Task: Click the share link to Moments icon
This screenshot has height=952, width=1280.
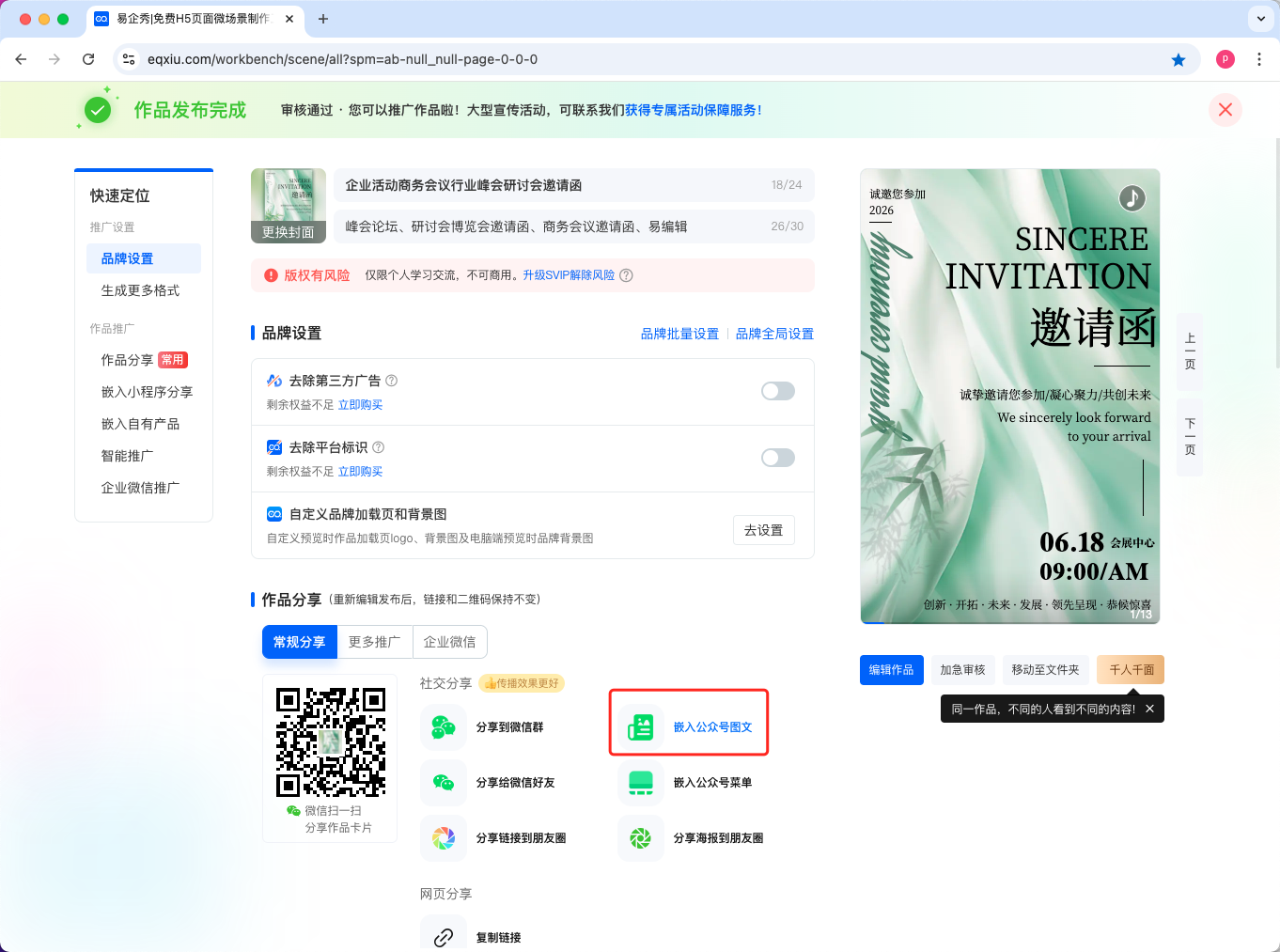Action: pos(444,838)
